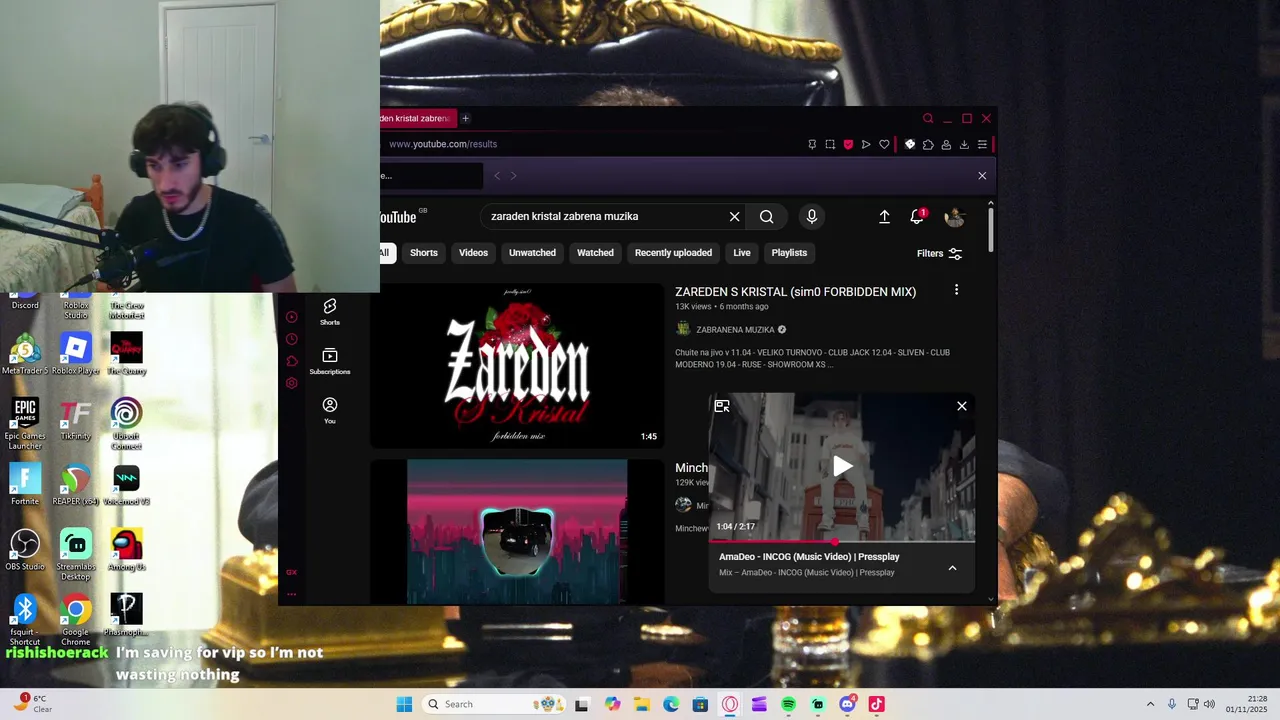Open YouTube account avatar menu

(x=955, y=216)
